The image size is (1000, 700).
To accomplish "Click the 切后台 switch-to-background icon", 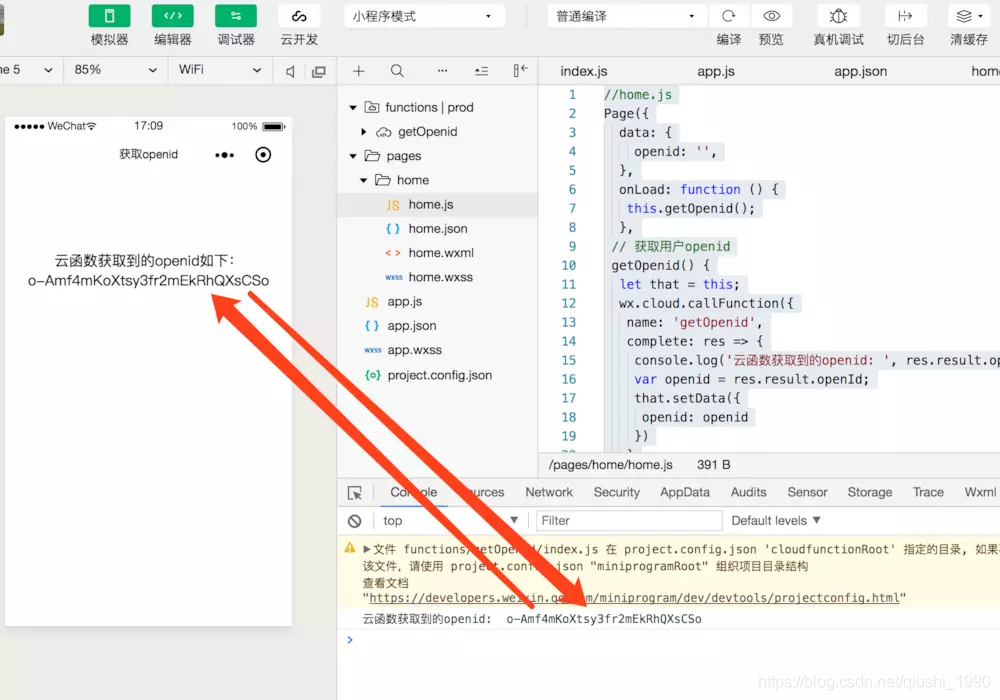I will click(x=905, y=16).
